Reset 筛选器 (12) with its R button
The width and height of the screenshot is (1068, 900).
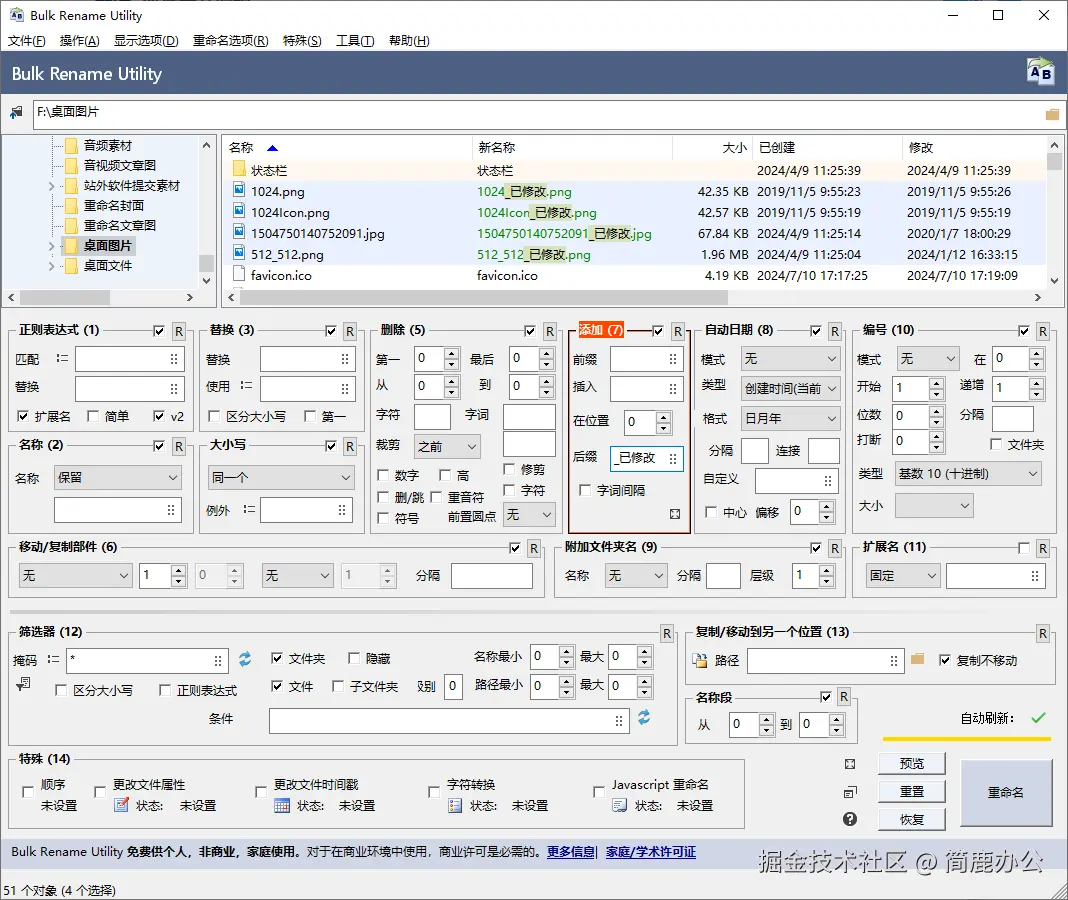pyautogui.click(x=667, y=634)
